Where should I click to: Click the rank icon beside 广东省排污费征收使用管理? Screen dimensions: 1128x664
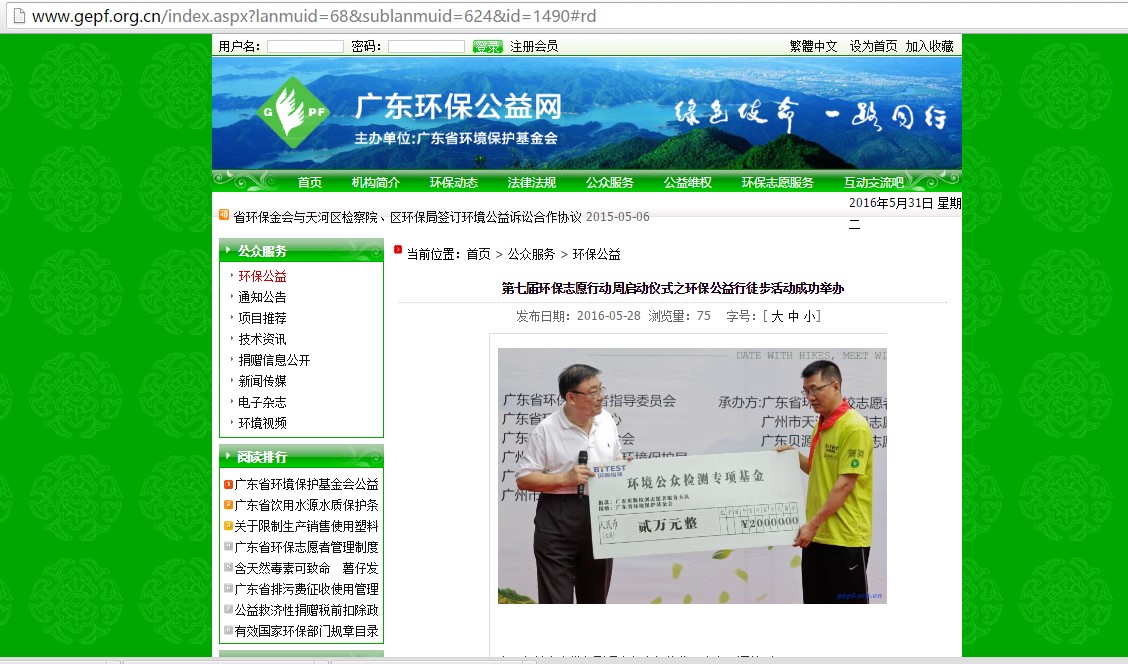coord(228,588)
